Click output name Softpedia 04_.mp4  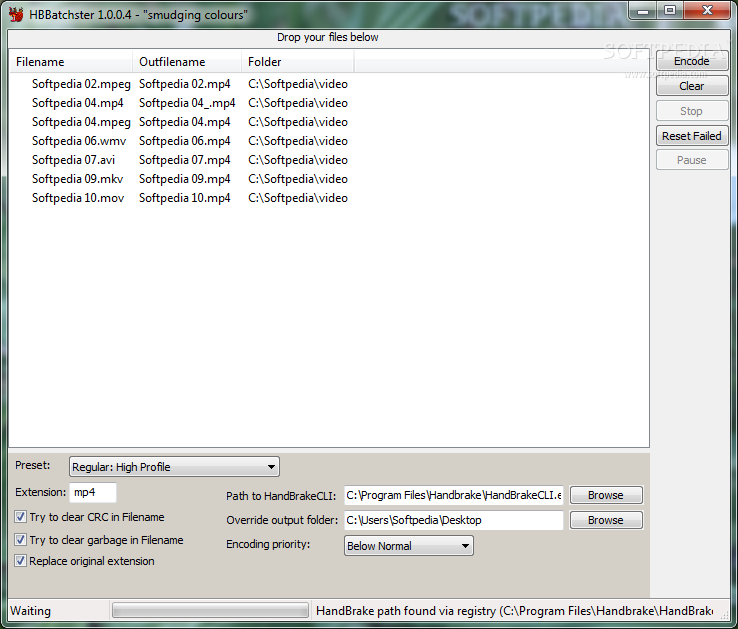point(187,103)
